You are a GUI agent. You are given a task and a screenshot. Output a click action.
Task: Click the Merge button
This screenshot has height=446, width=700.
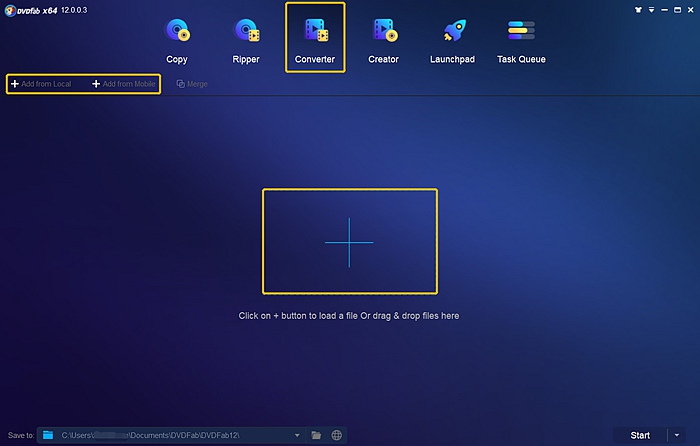[192, 84]
